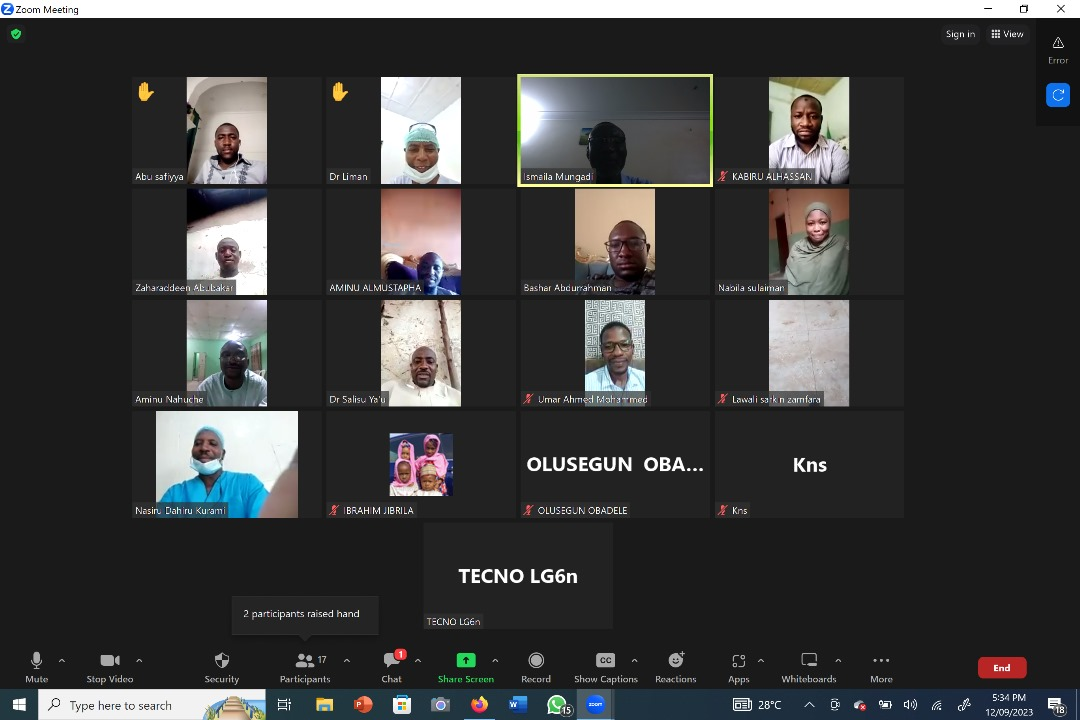Click the green Share Screen icon
This screenshot has height=720, width=1080.
pos(466,660)
